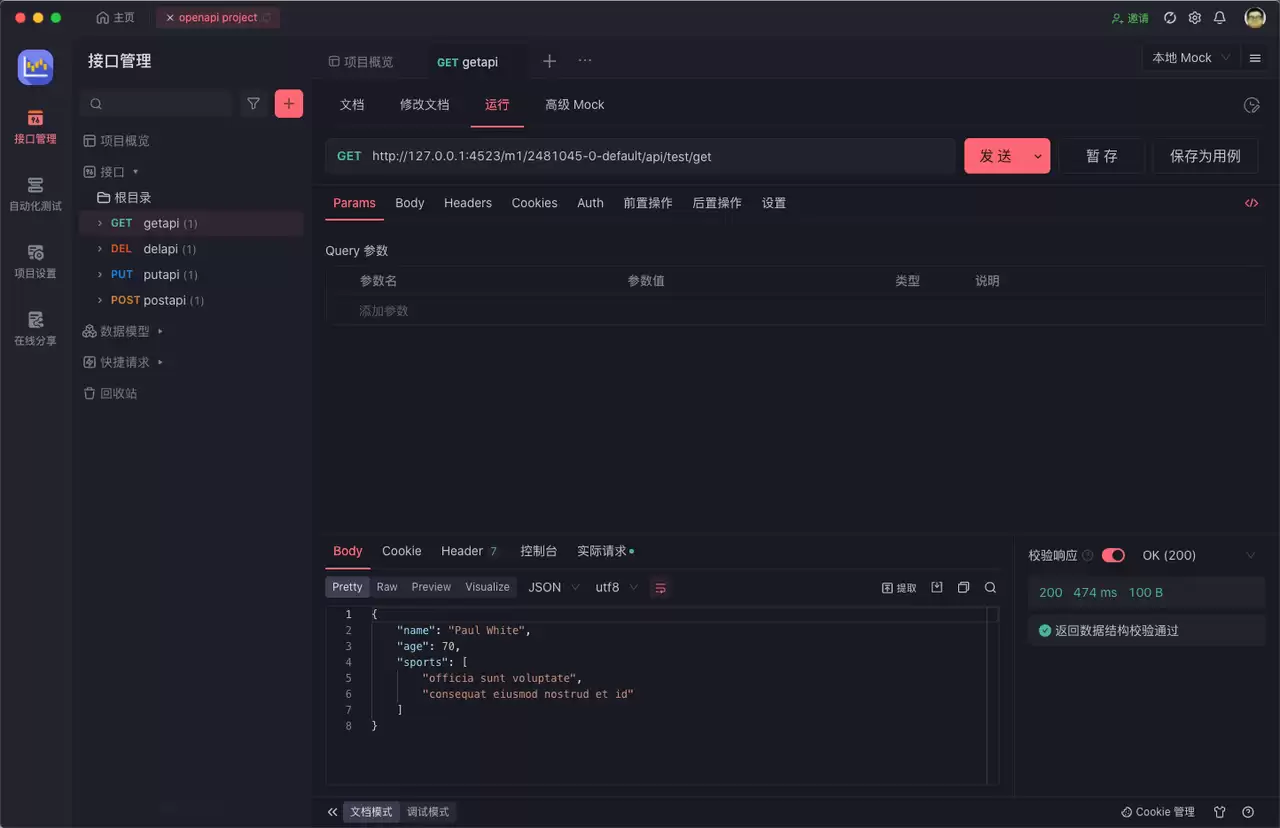1280x828 pixels.
Task: Click the notification bell icon
Action: 1220,18
